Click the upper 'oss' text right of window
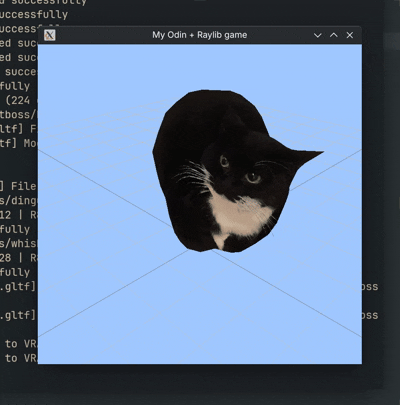400x405 pixels. point(370,287)
